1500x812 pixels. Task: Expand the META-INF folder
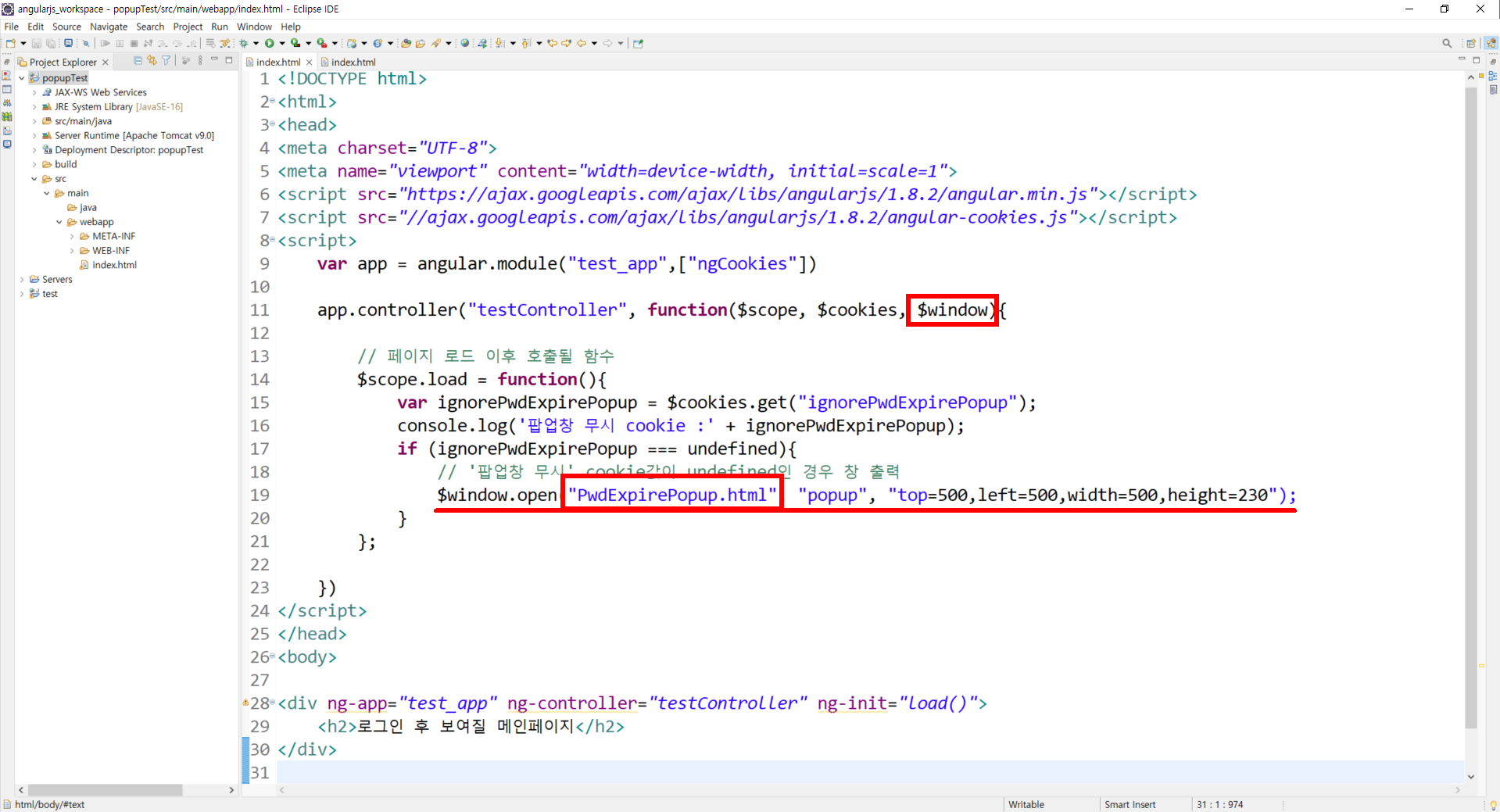point(72,237)
